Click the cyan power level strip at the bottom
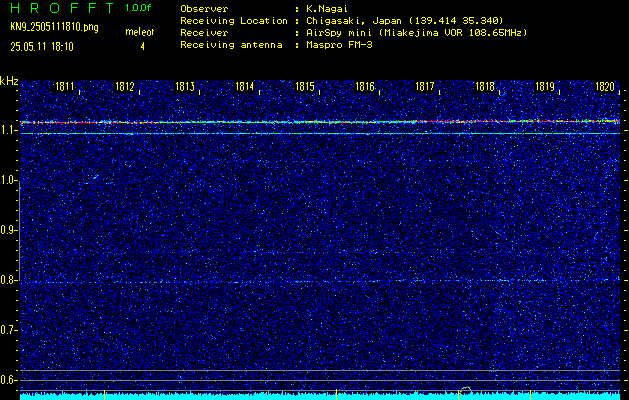The height and width of the screenshot is (400, 629). pyautogui.click(x=320, y=396)
